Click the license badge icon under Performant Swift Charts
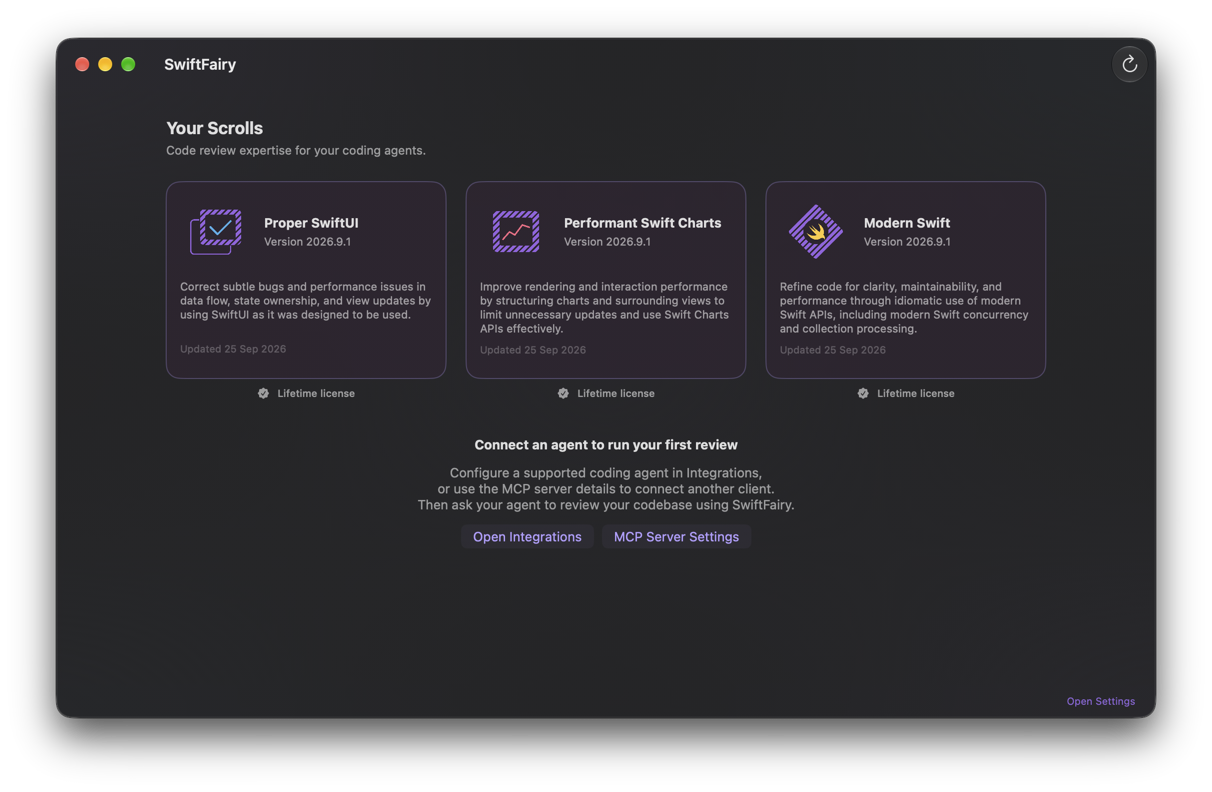The width and height of the screenshot is (1212, 792). [x=563, y=393]
